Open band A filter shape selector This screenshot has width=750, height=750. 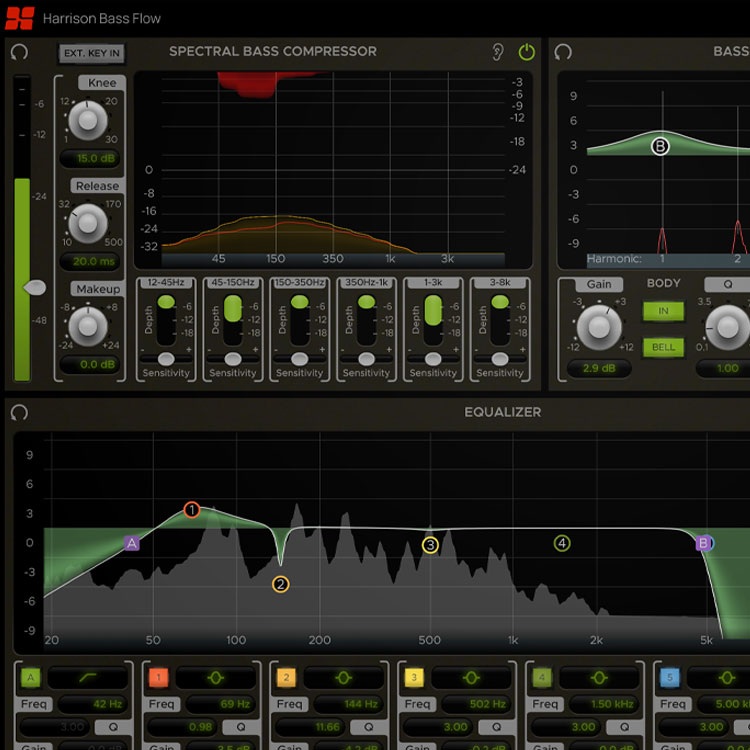pyautogui.click(x=88, y=678)
